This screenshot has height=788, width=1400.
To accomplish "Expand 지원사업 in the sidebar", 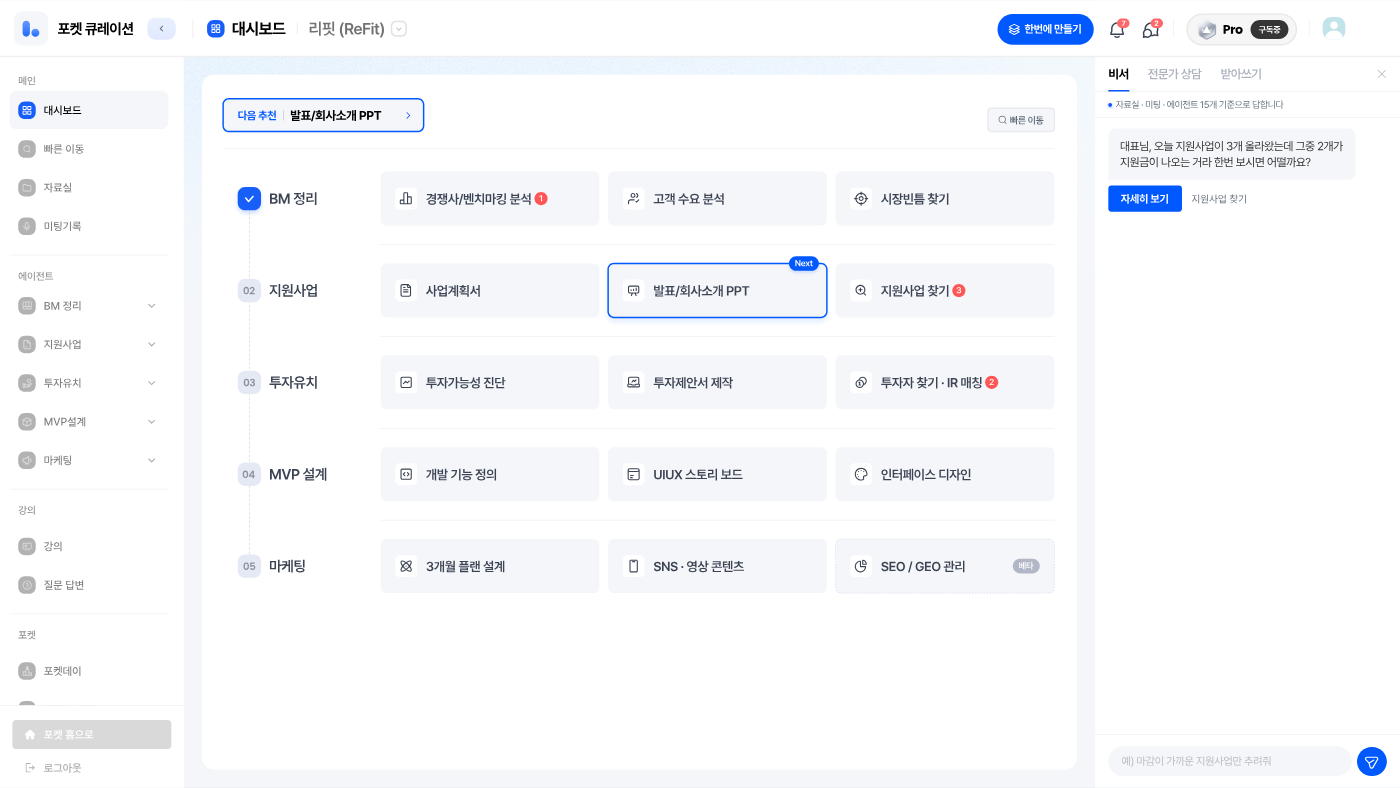I will pos(89,344).
